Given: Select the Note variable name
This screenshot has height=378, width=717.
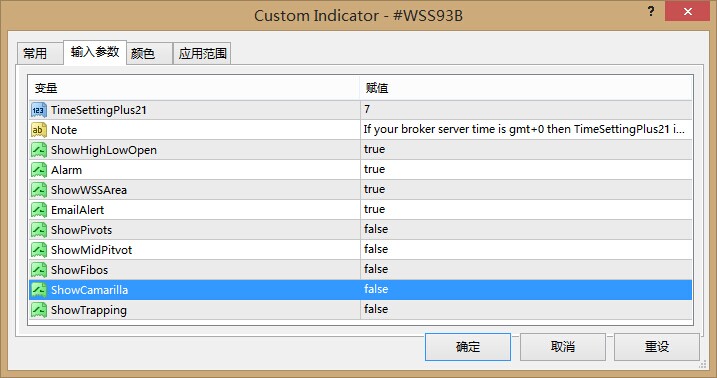Looking at the screenshot, I should click(x=64, y=130).
